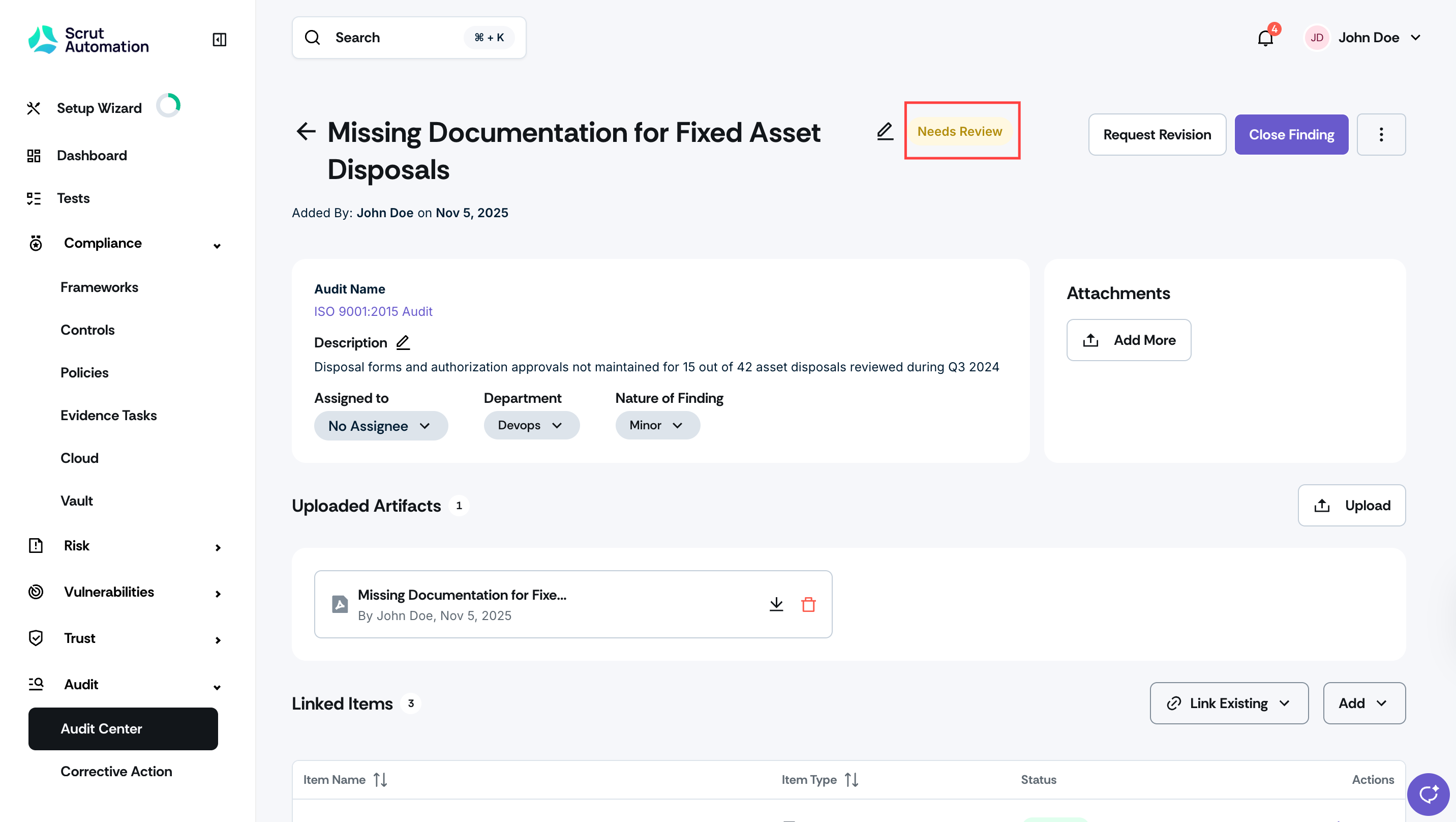Change the Minor nature of finding dropdown
1456x822 pixels.
657,425
